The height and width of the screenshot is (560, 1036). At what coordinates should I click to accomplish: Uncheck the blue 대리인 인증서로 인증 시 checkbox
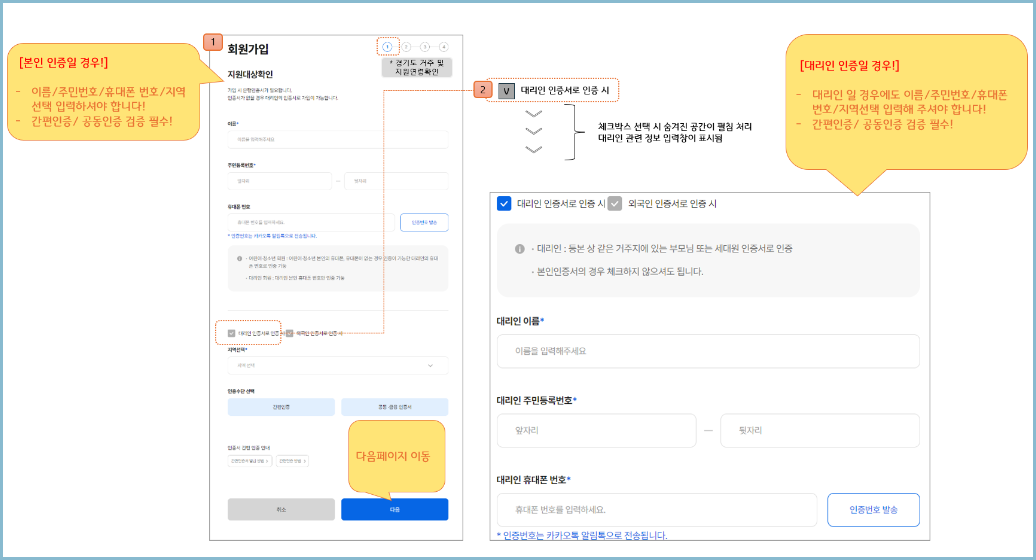(x=504, y=203)
